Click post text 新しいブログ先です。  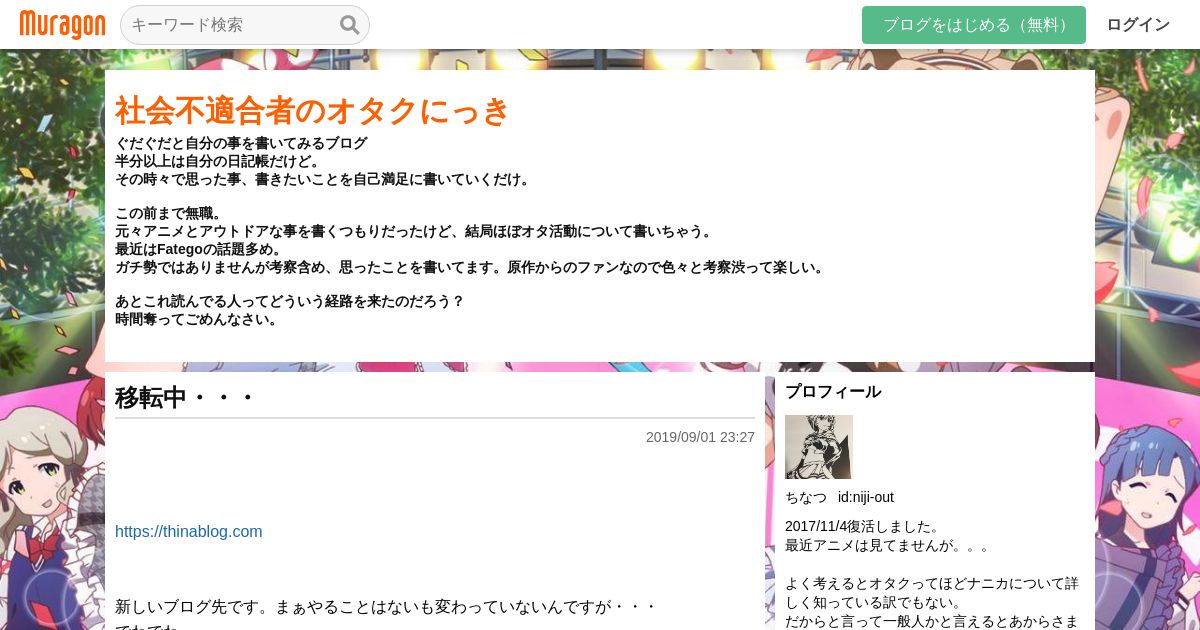click(193, 606)
